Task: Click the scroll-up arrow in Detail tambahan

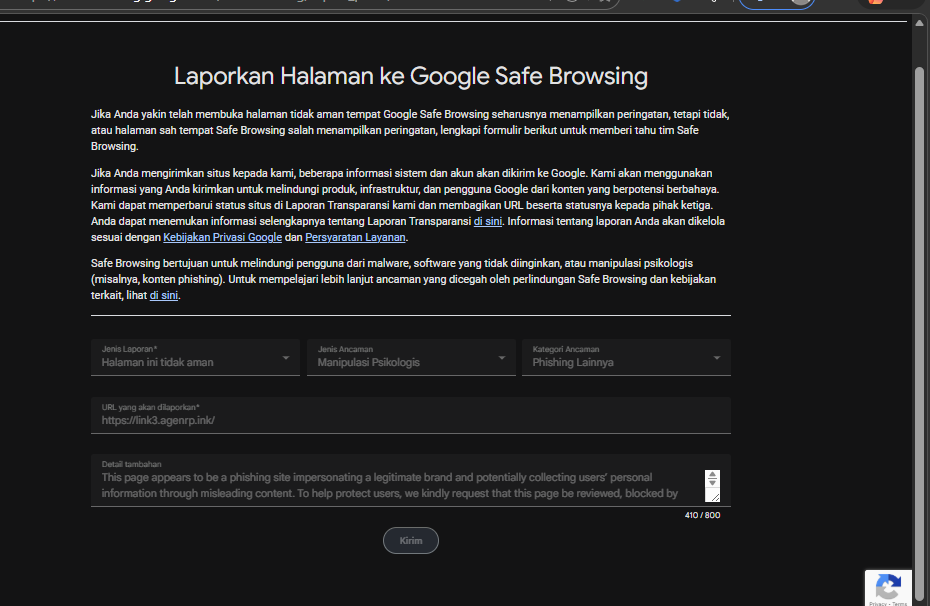Action: (x=712, y=475)
